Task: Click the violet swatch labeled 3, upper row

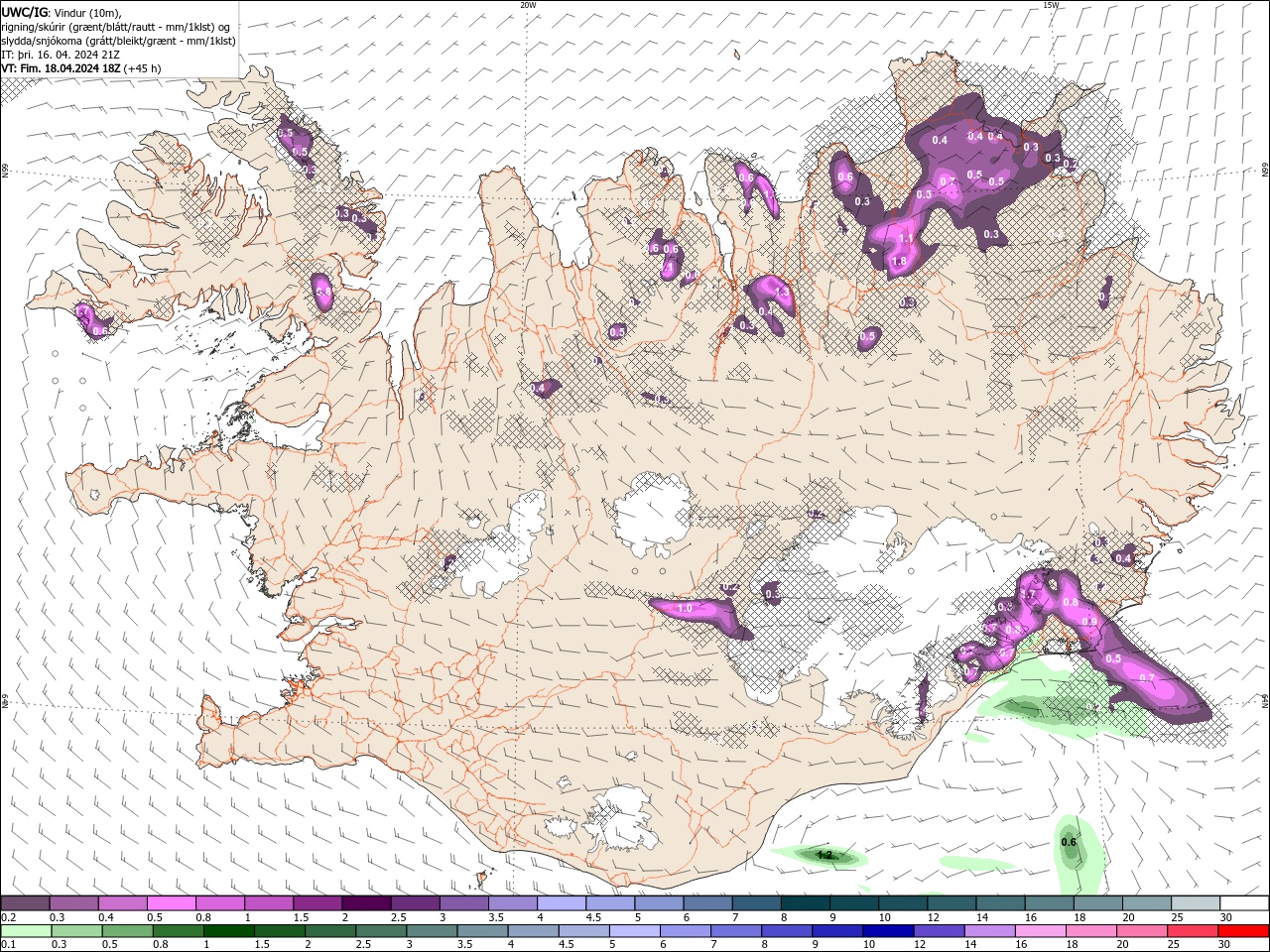Action: click(463, 903)
